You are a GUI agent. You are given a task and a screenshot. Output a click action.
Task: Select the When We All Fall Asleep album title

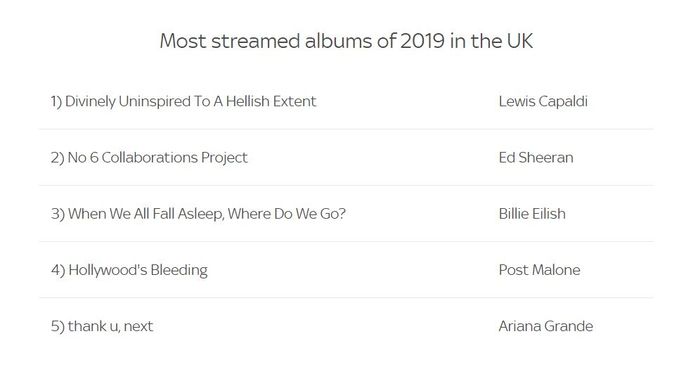[207, 214]
